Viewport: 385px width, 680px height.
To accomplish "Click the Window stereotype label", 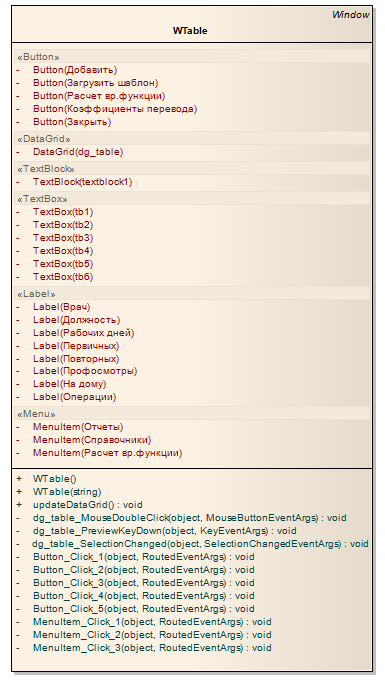I will 351,15.
